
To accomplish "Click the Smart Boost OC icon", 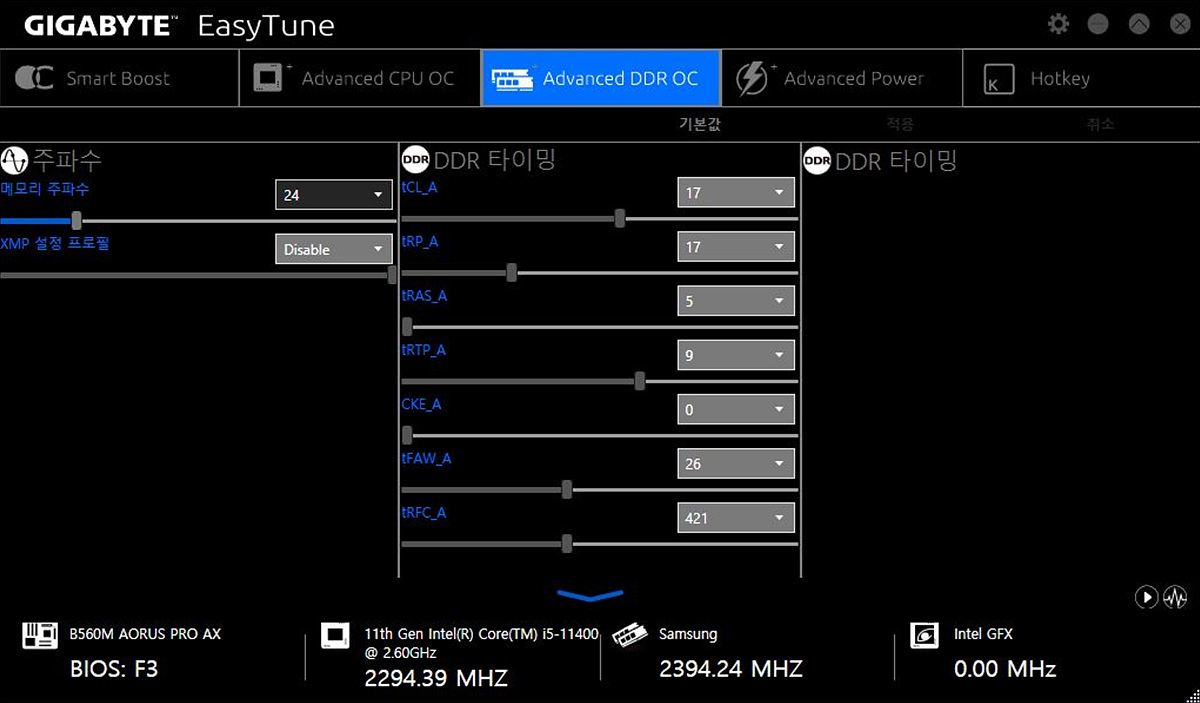I will pos(34,78).
